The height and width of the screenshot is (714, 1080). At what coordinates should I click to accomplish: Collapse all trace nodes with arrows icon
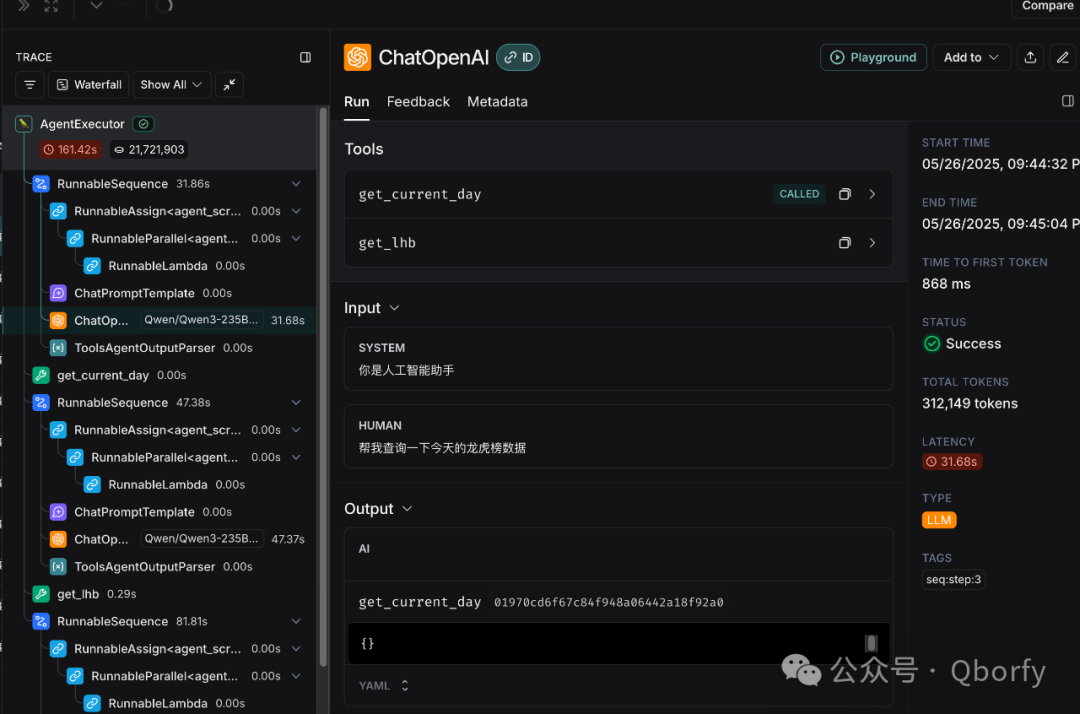tap(229, 85)
